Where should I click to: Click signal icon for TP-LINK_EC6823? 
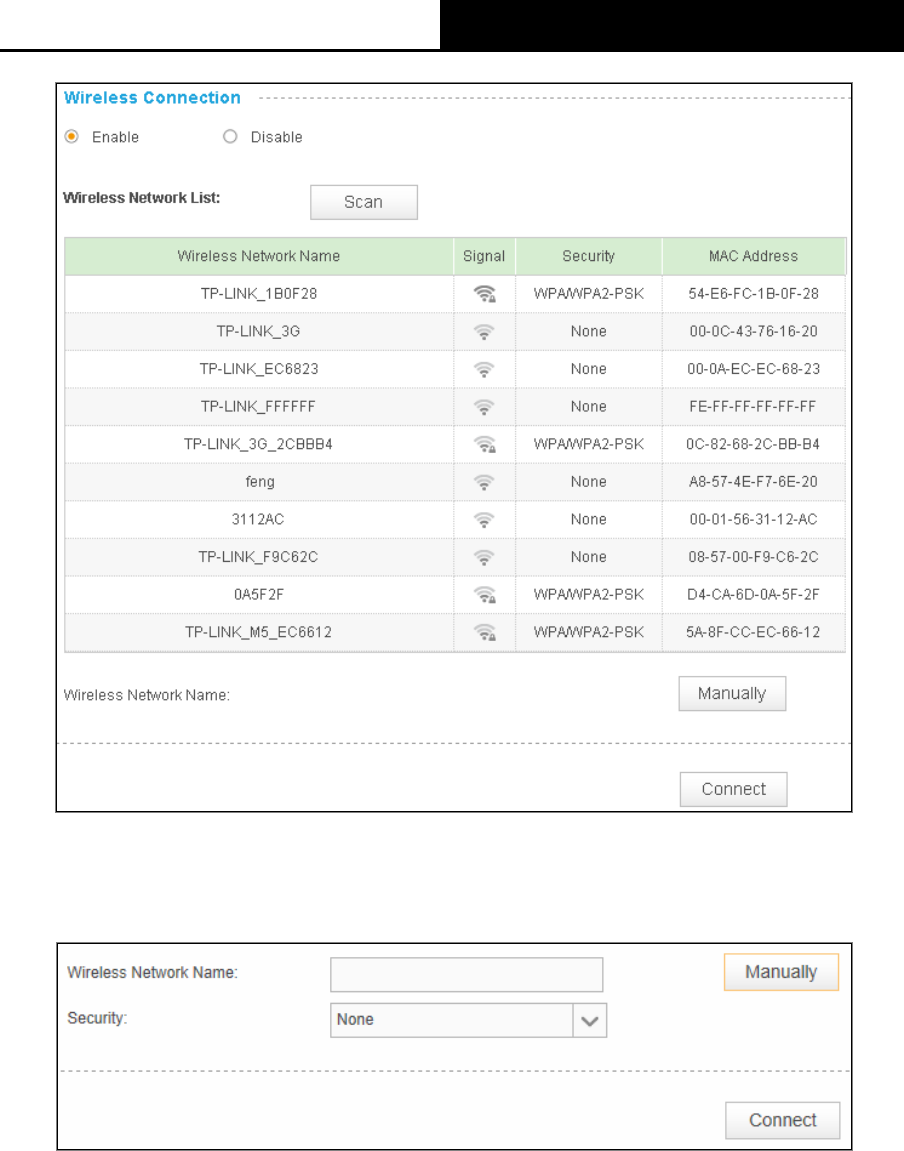pyautogui.click(x=484, y=369)
